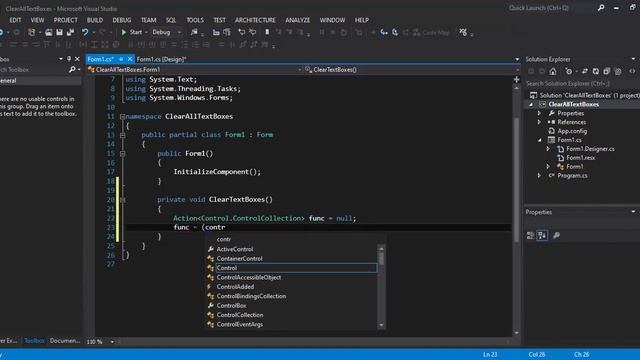Switch to Form1.cs [Design] tab
This screenshot has height=360, width=640.
[161, 59]
